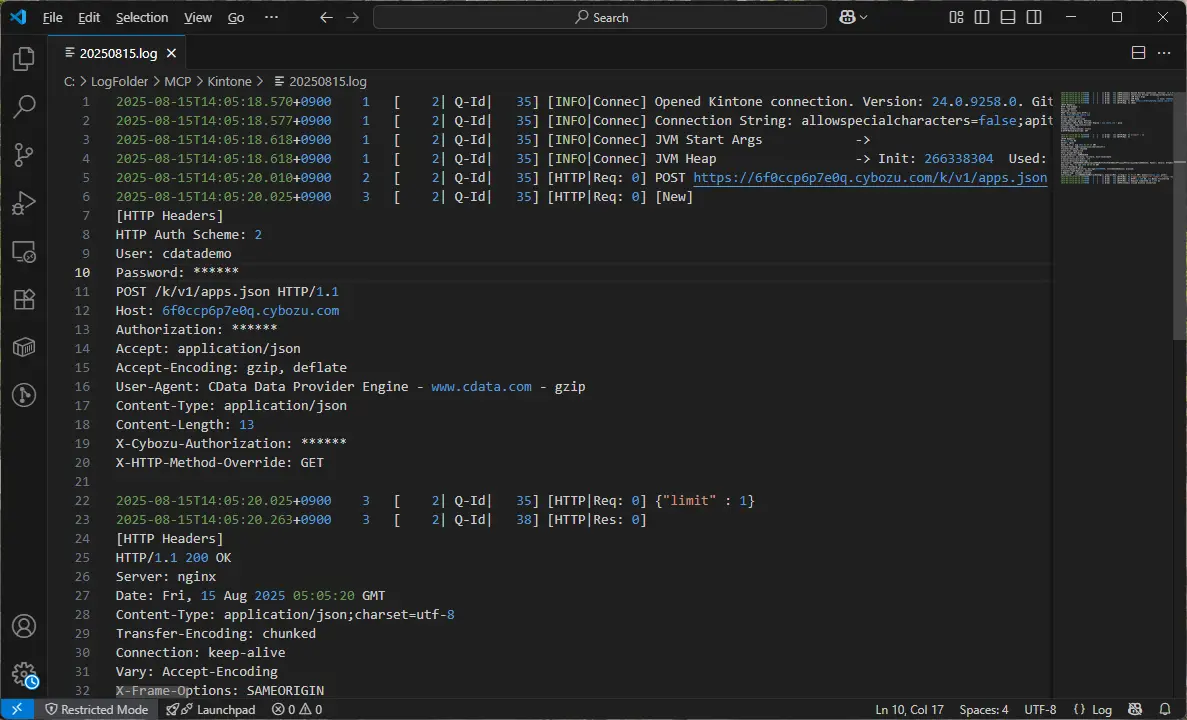Open the Copilot dropdown chevron
Image resolution: width=1187 pixels, height=720 pixels.
[862, 17]
